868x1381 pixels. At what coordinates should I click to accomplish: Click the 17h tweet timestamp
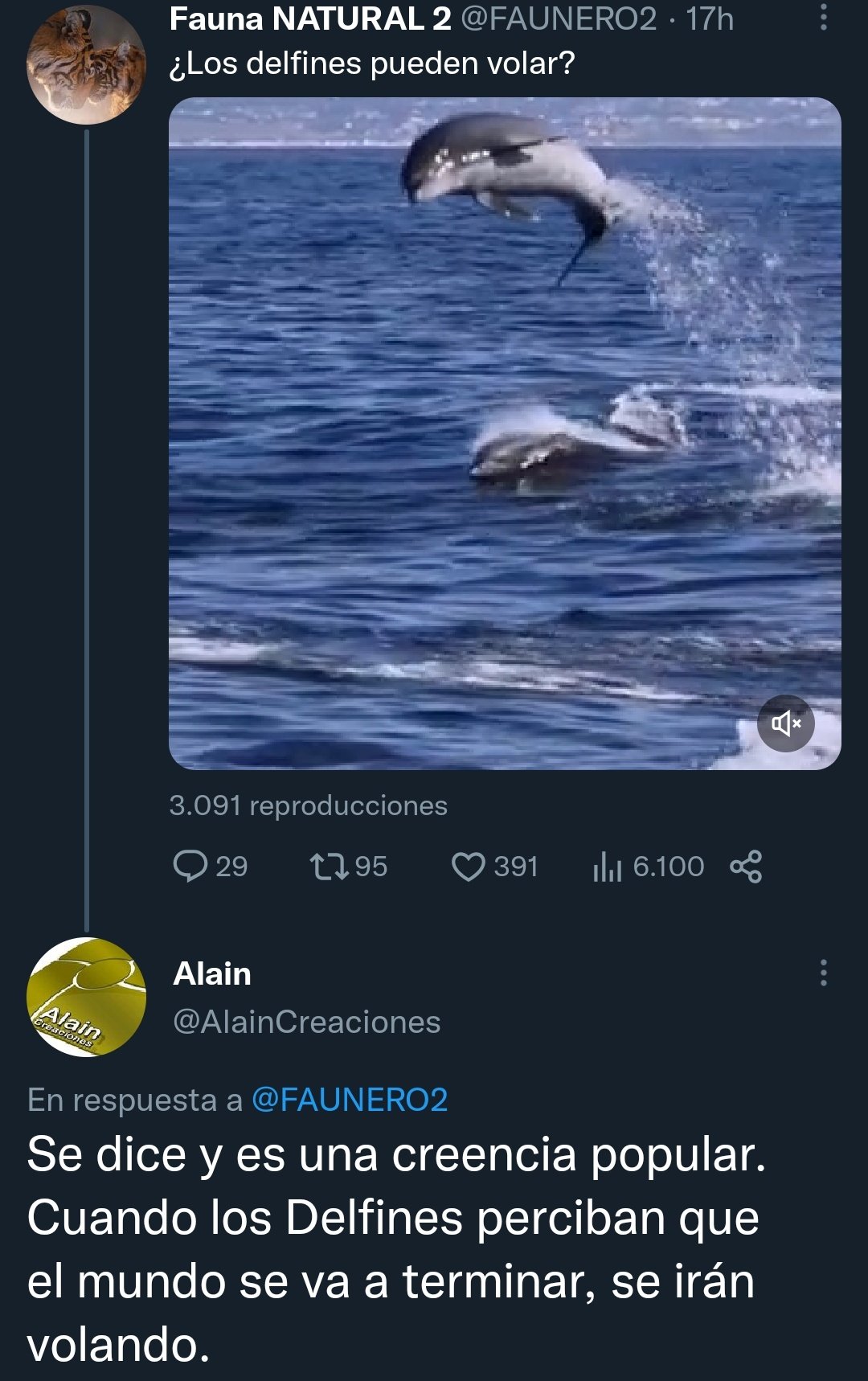pos(710,18)
